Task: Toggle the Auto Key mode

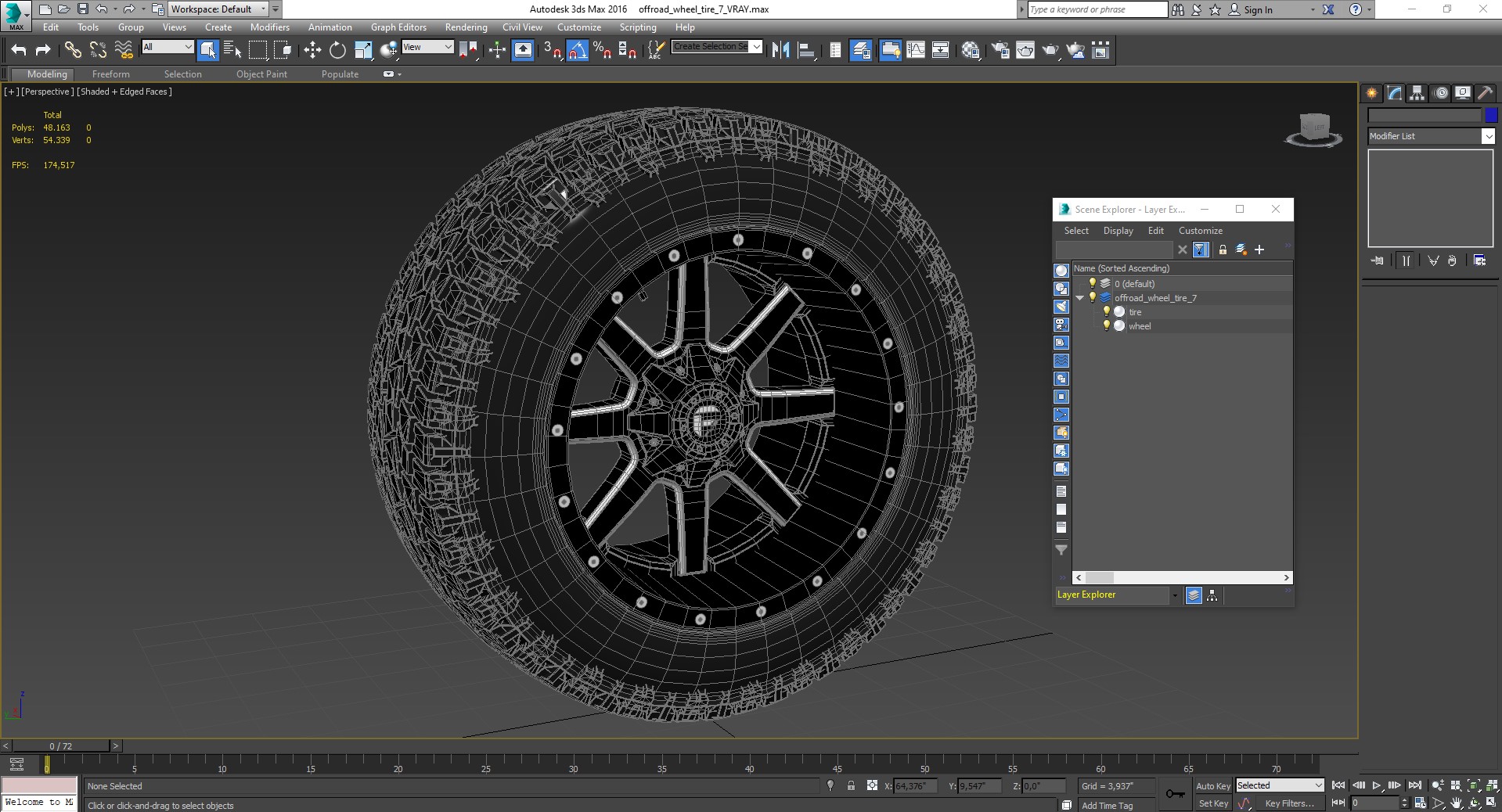Action: pyautogui.click(x=1212, y=786)
